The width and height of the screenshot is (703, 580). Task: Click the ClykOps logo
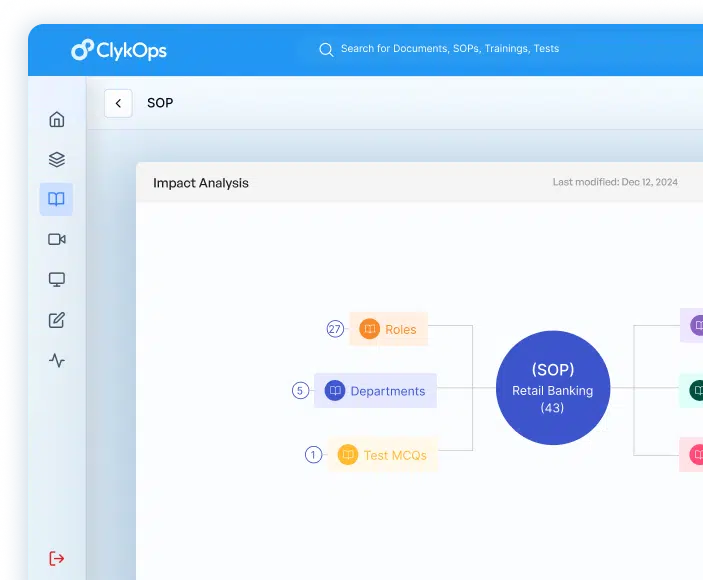click(x=120, y=49)
